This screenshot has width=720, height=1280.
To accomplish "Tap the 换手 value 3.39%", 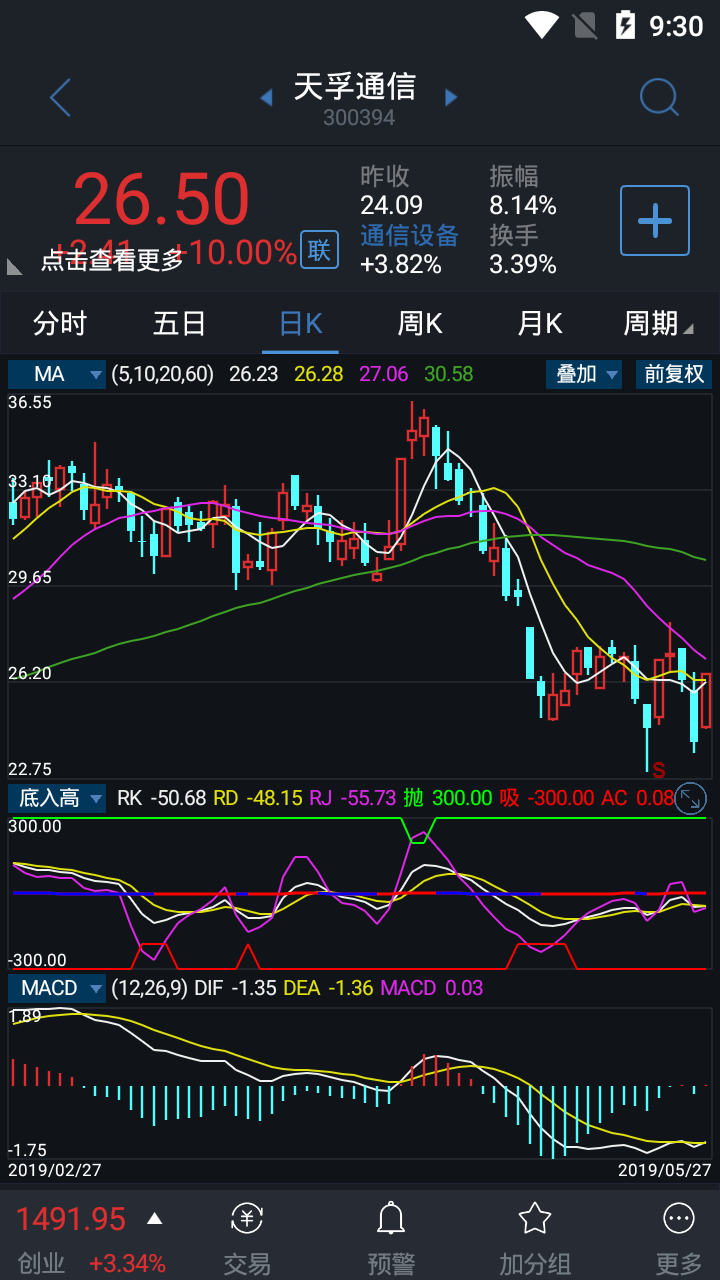I will point(523,265).
